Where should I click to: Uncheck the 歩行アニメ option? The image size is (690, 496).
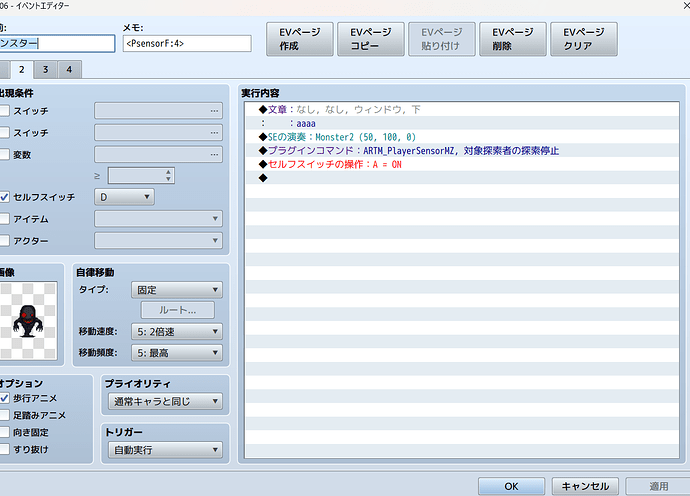click(4, 398)
